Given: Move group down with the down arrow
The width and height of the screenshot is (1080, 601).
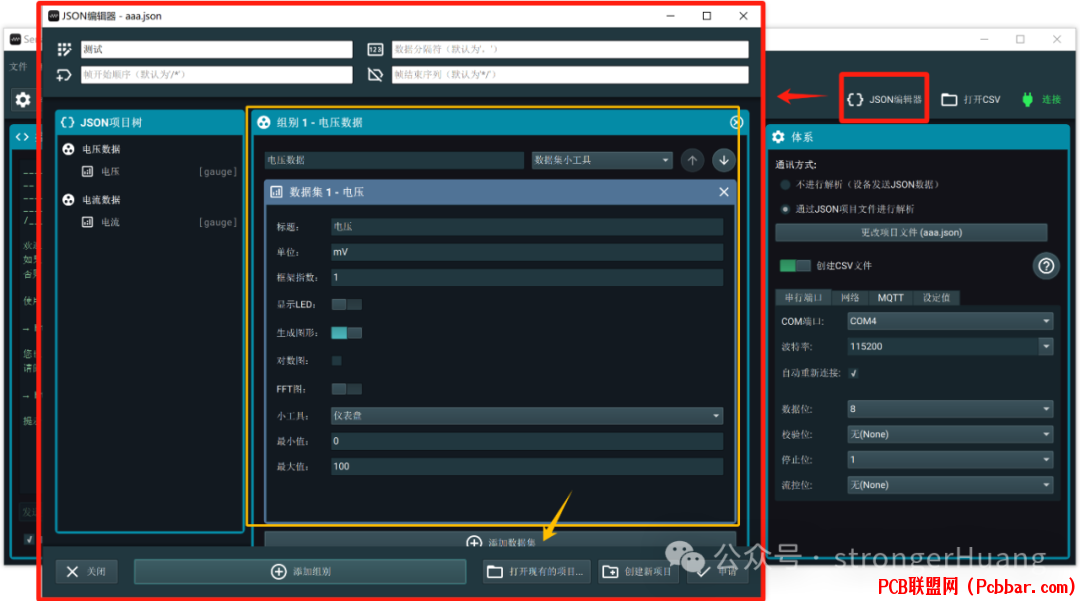Looking at the screenshot, I should pyautogui.click(x=723, y=160).
